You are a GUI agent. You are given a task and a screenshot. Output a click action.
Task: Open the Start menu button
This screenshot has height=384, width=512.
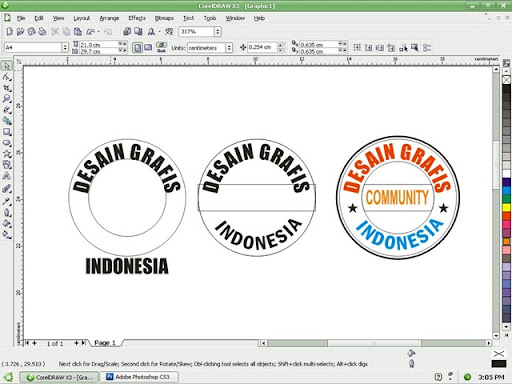coord(8,377)
